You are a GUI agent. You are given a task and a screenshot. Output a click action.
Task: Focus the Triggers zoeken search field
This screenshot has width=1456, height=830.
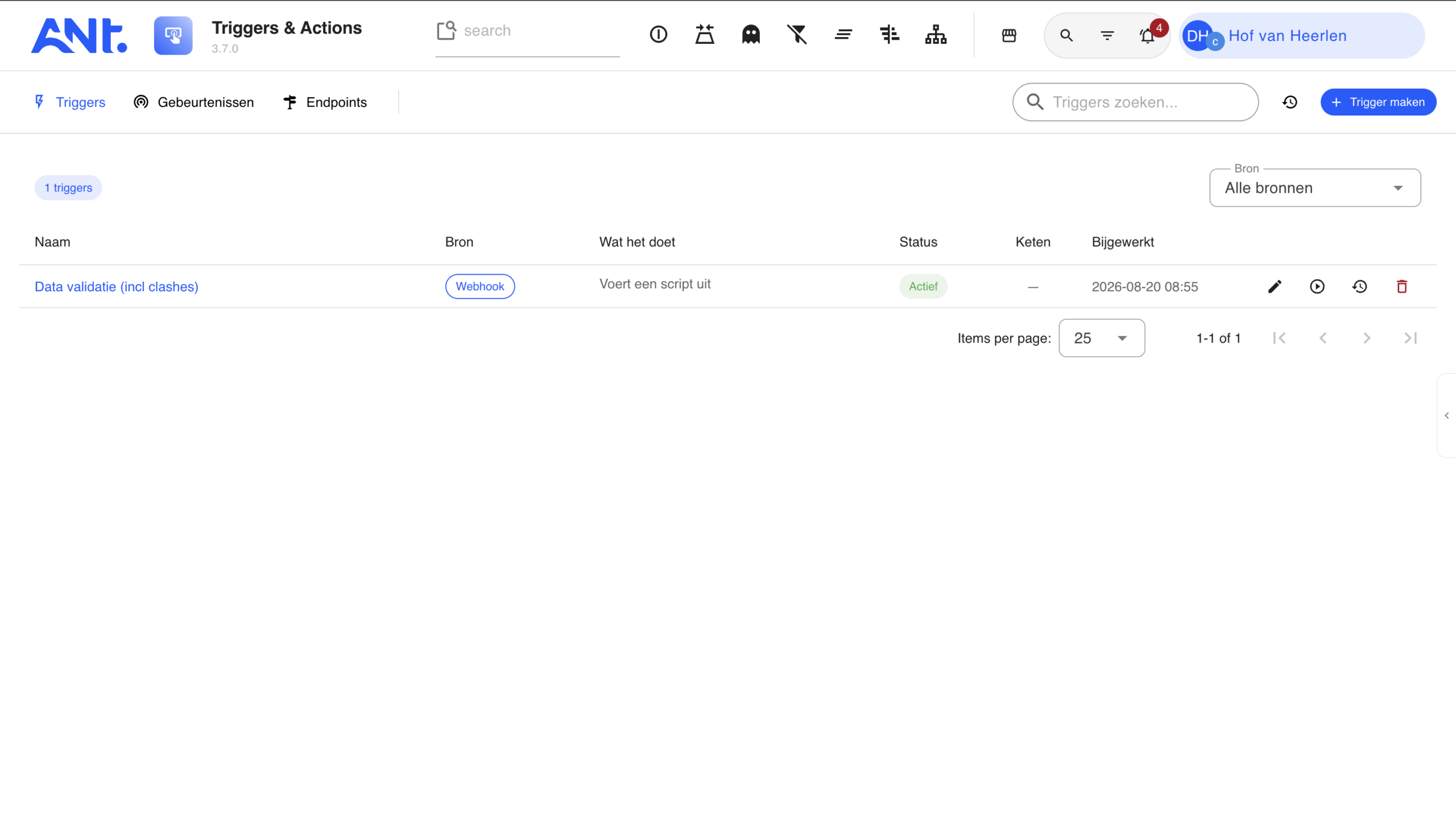click(1135, 102)
